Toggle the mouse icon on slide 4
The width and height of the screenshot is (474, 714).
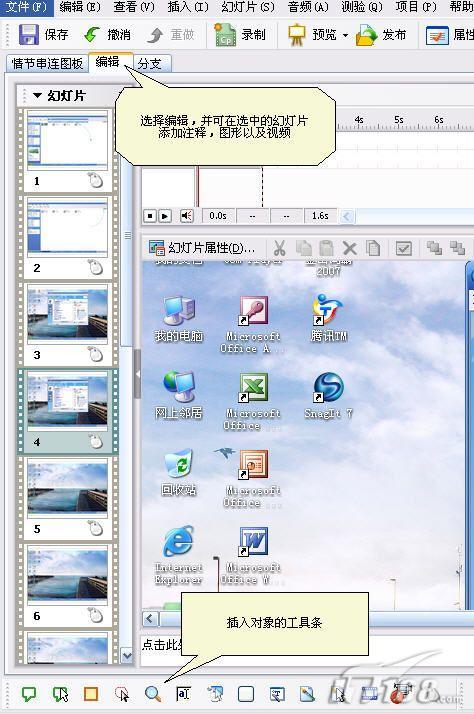[x=96, y=442]
